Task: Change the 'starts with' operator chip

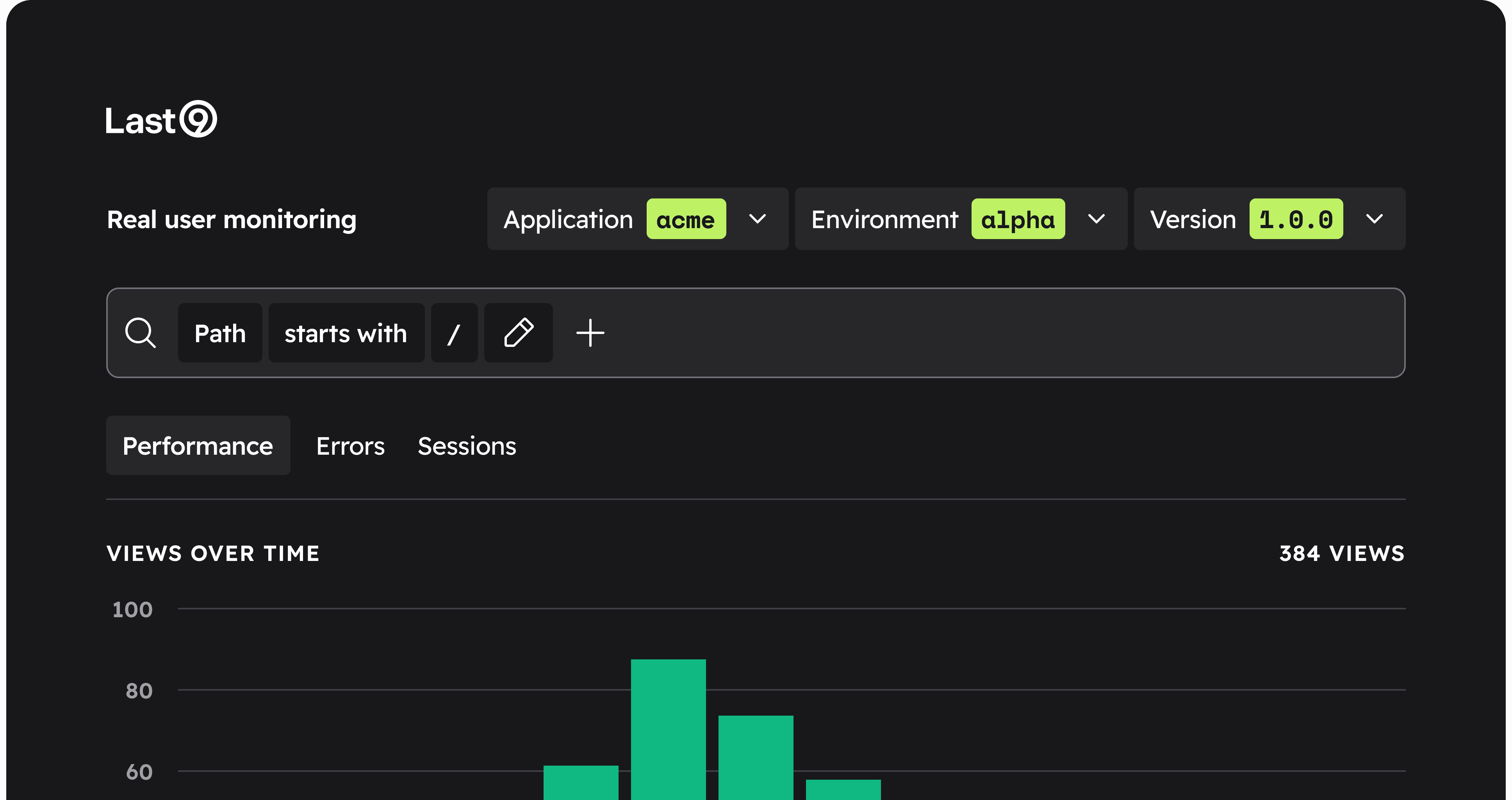Action: (x=346, y=333)
